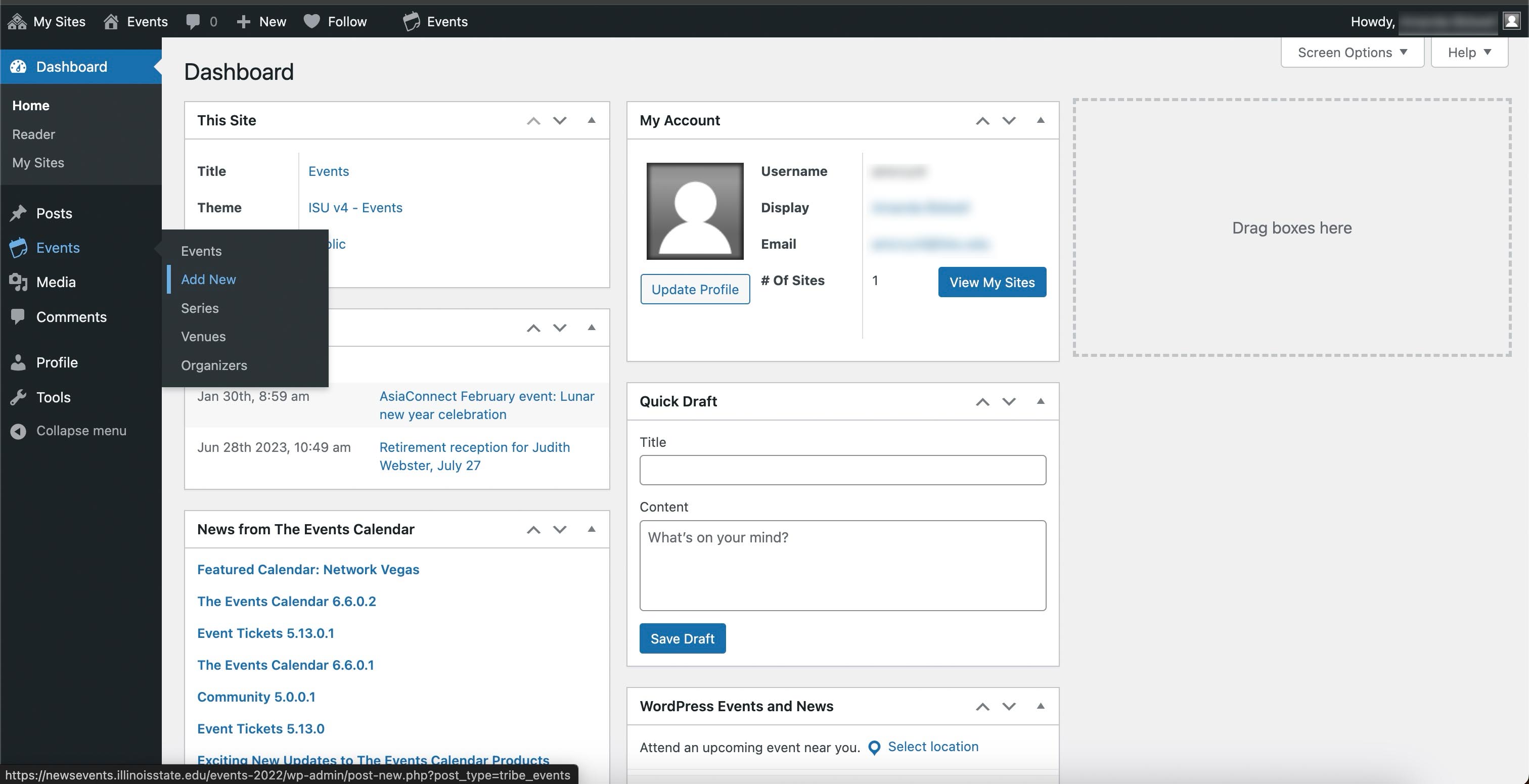Viewport: 1529px width, 784px height.
Task: Open user avatar icon beside Howdy
Action: click(1511, 21)
